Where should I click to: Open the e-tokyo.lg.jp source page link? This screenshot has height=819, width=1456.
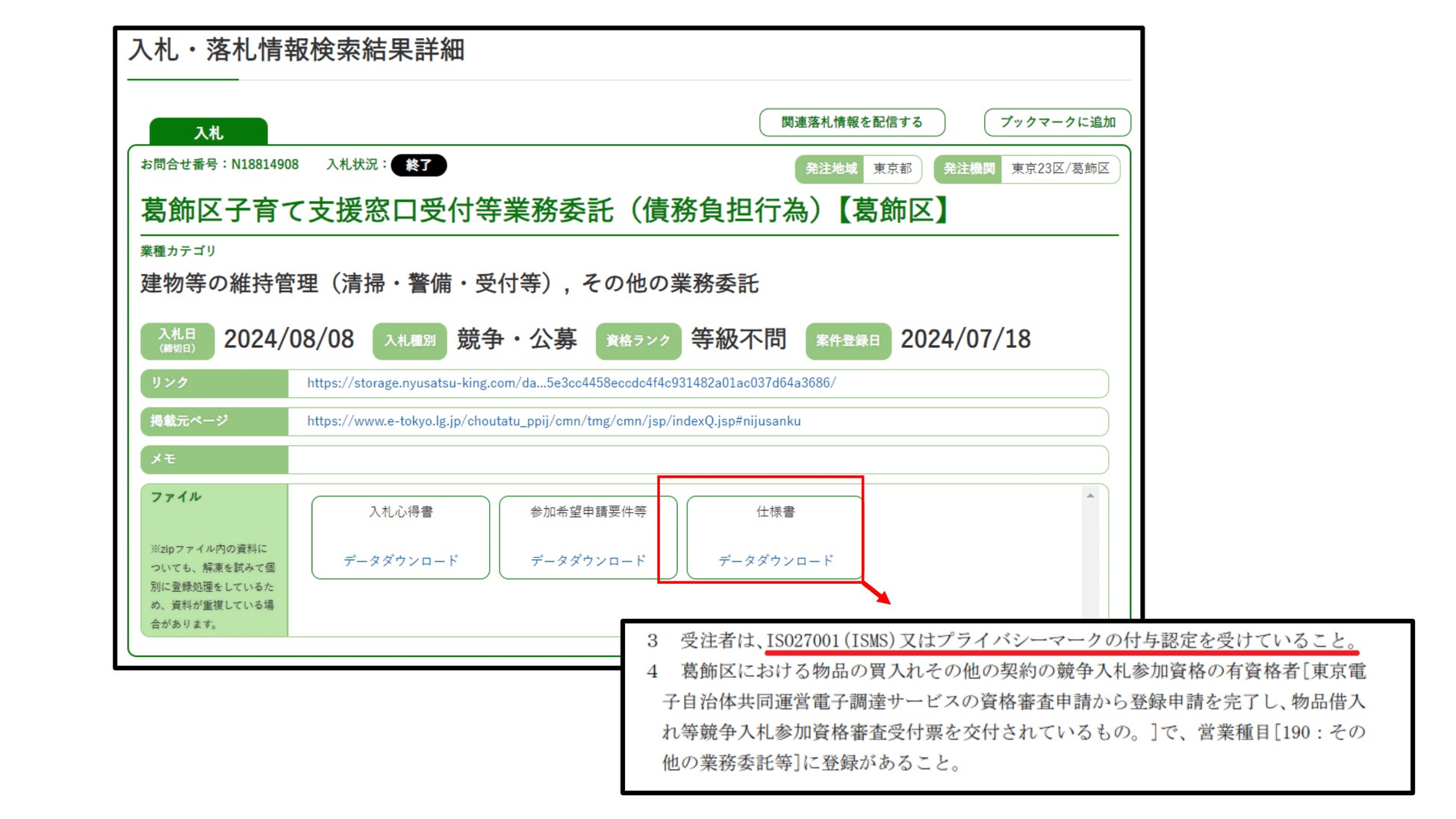[553, 421]
